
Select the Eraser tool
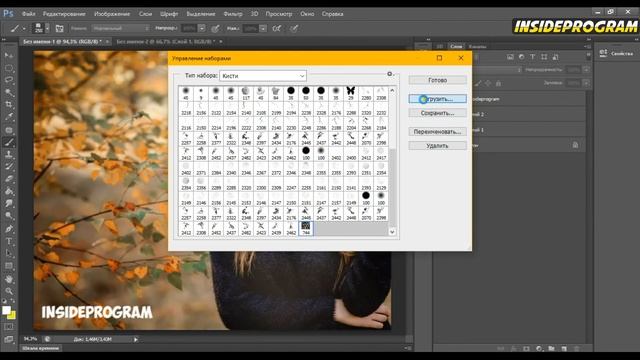coord(9,179)
